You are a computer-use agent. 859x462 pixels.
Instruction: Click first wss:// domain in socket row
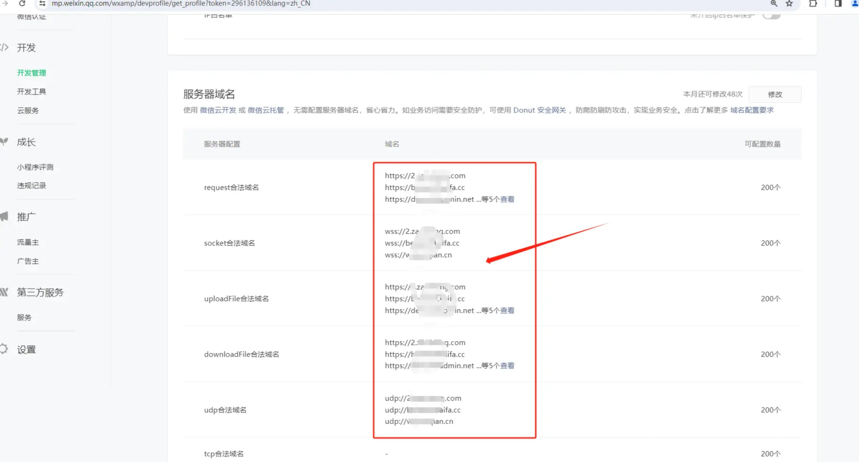422,231
